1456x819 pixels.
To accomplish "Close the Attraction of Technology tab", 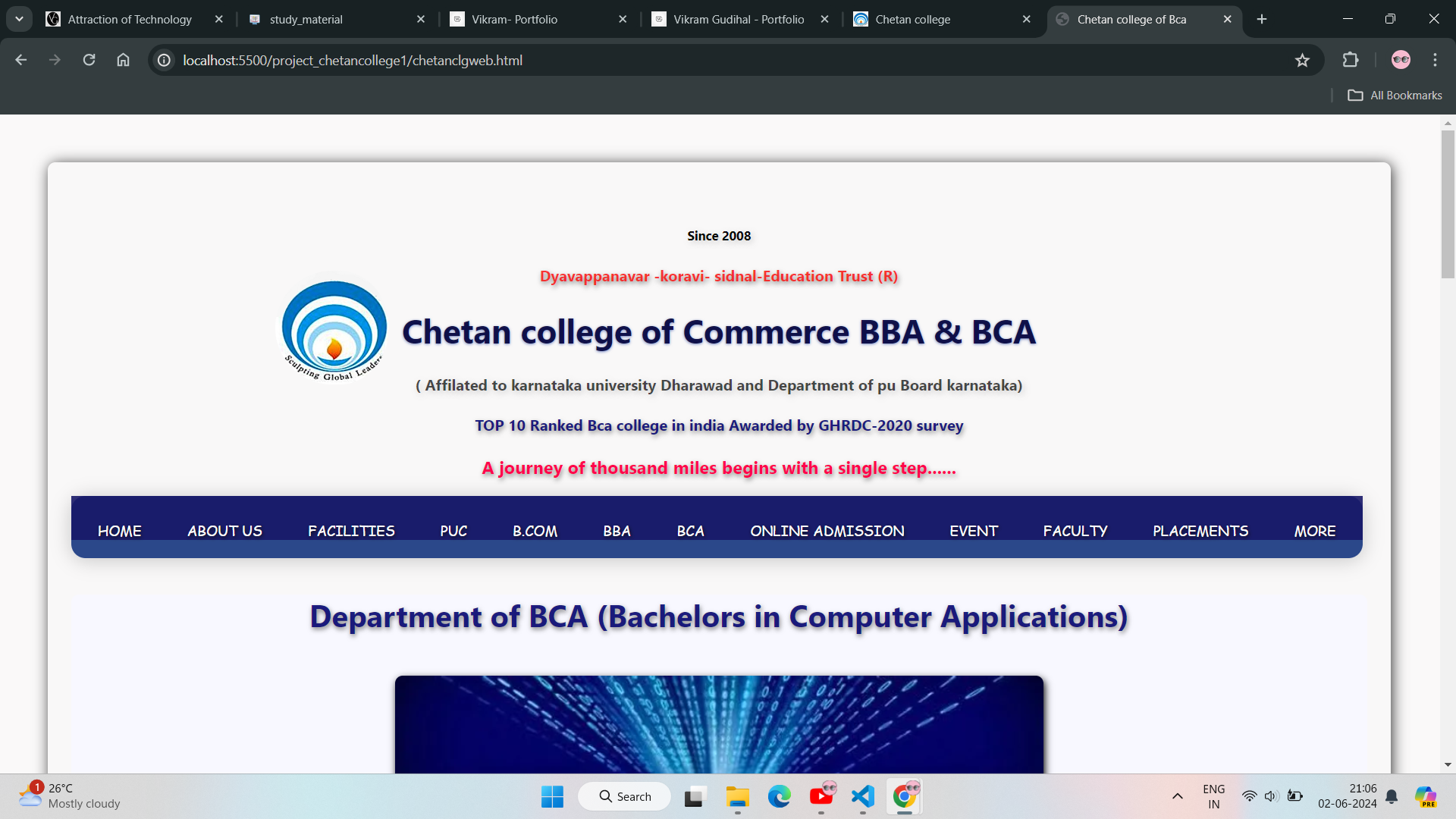I will [219, 19].
